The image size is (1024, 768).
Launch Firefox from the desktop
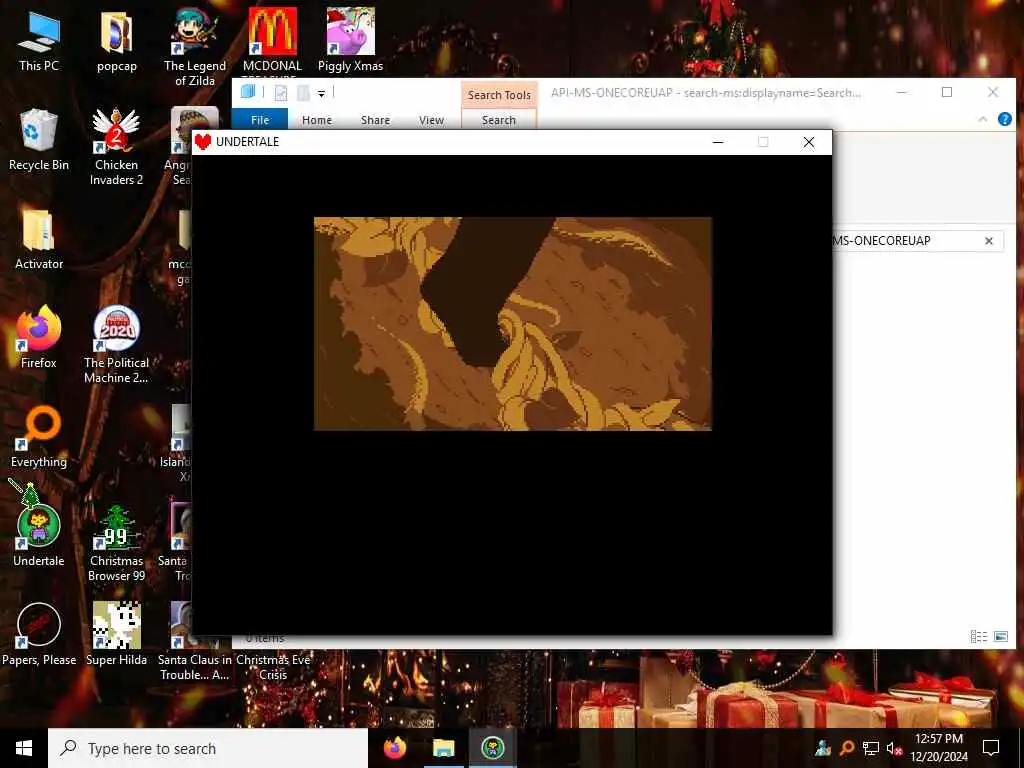pyautogui.click(x=39, y=338)
